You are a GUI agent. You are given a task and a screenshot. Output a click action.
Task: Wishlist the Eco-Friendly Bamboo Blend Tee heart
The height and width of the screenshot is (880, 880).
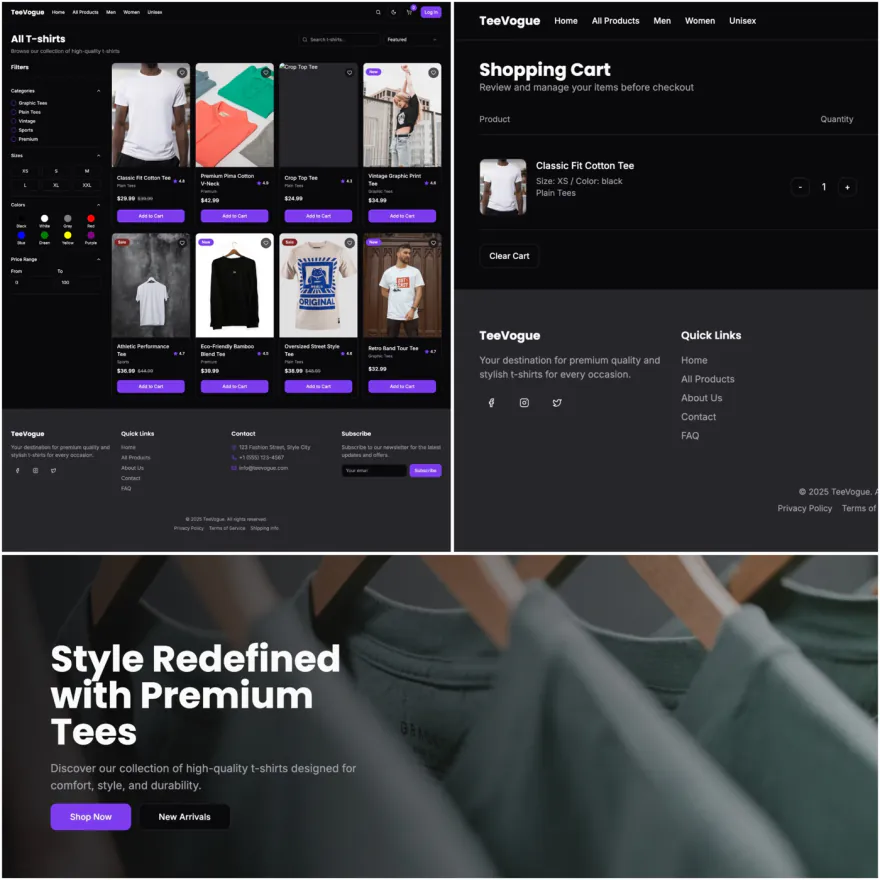(x=266, y=243)
